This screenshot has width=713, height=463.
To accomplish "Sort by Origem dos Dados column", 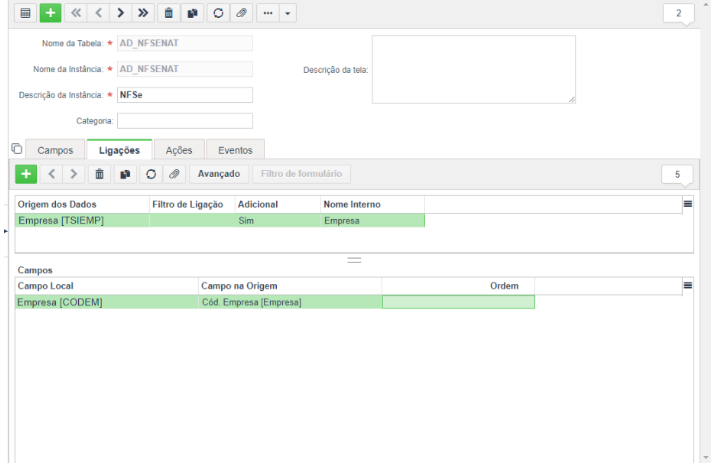I will [82, 205].
